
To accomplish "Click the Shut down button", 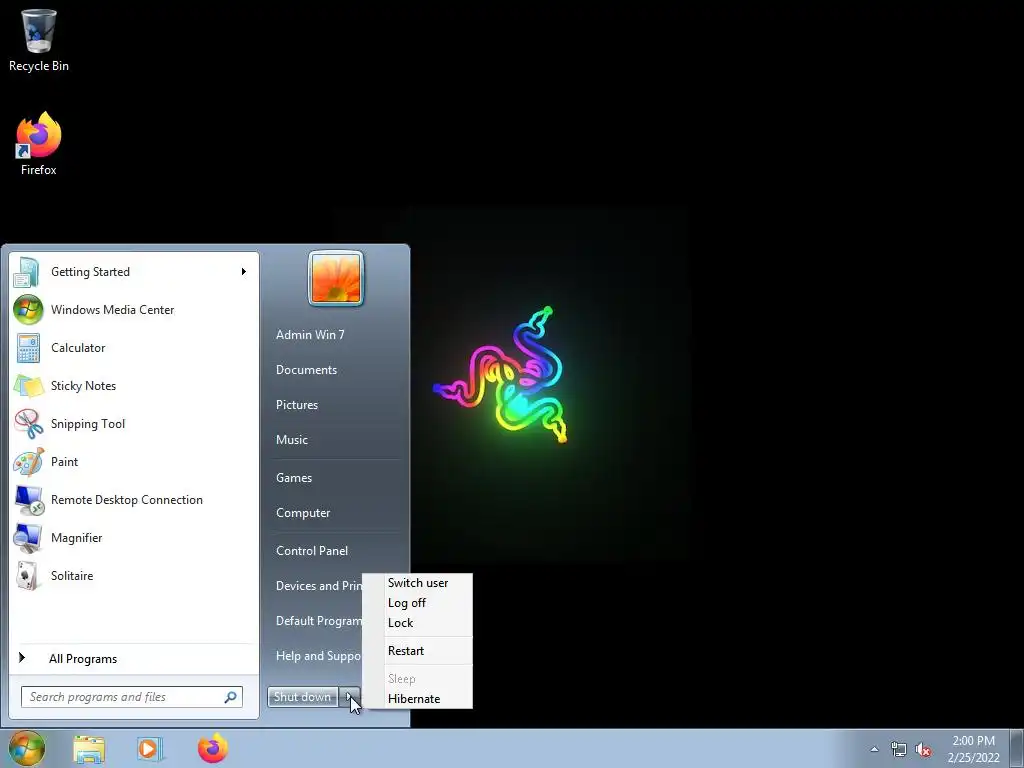I will (x=303, y=697).
